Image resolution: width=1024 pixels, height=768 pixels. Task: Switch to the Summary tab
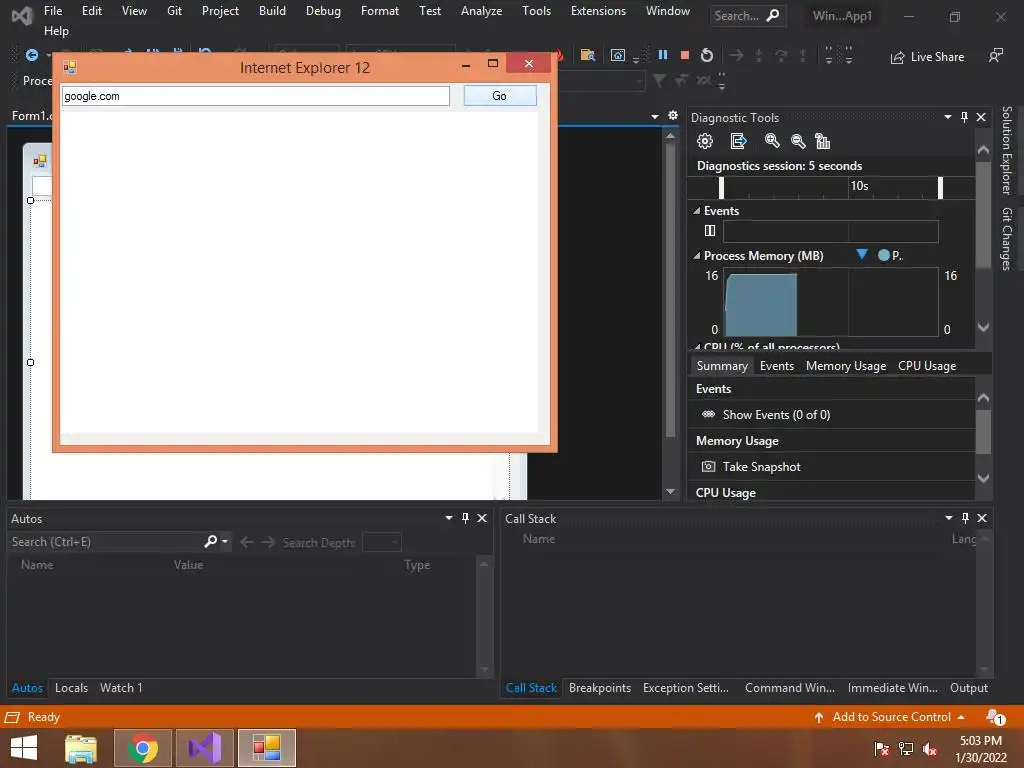pyautogui.click(x=722, y=366)
